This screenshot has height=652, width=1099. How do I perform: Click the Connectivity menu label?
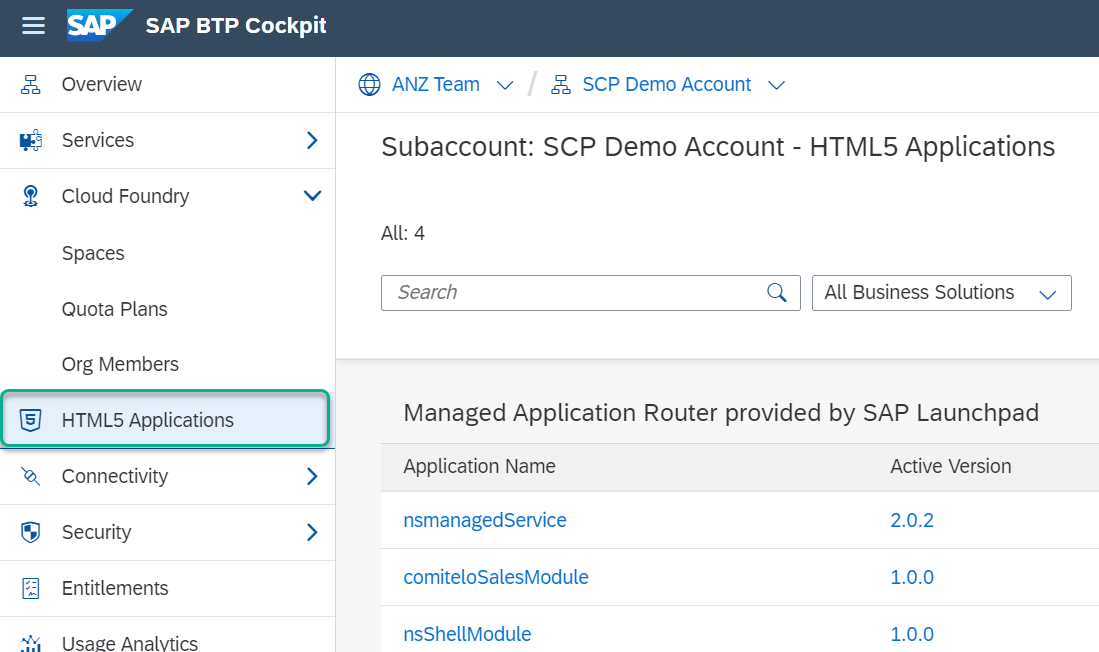click(x=115, y=476)
